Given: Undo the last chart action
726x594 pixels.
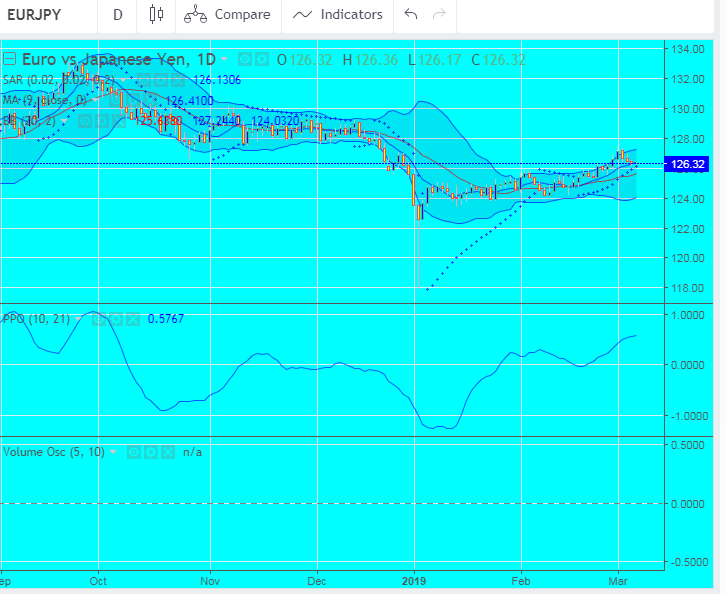Looking at the screenshot, I should [x=410, y=15].
